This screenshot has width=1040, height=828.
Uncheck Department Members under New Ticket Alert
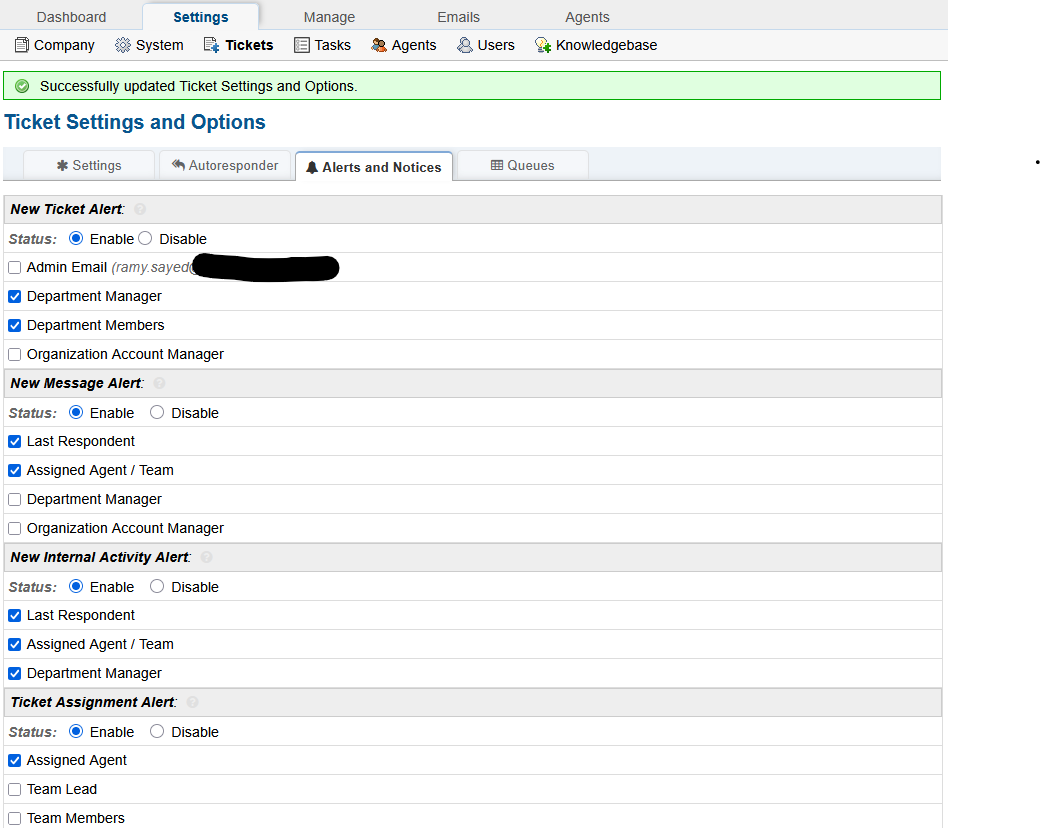pos(15,326)
